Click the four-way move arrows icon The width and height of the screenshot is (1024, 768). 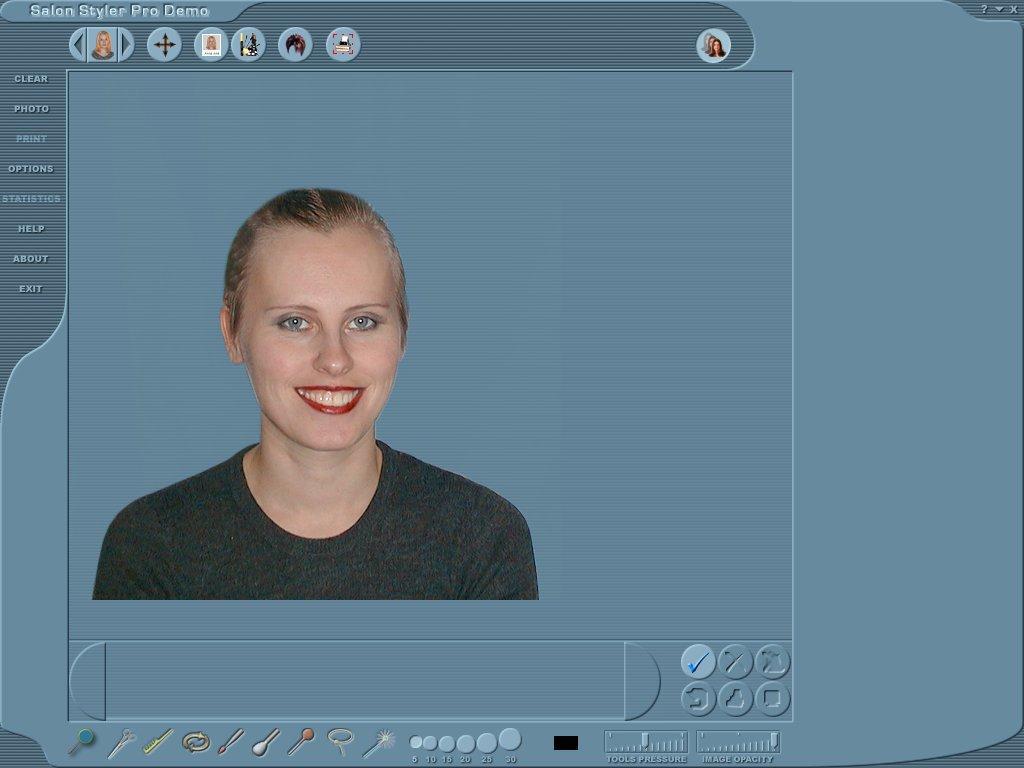coord(164,45)
